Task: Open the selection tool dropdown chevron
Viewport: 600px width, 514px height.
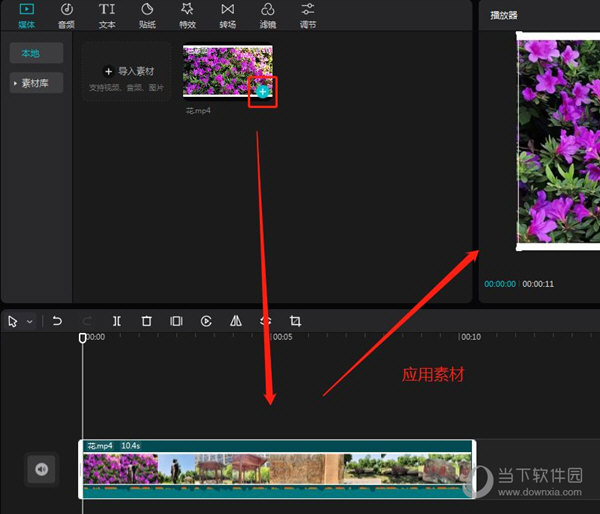Action: 29,321
